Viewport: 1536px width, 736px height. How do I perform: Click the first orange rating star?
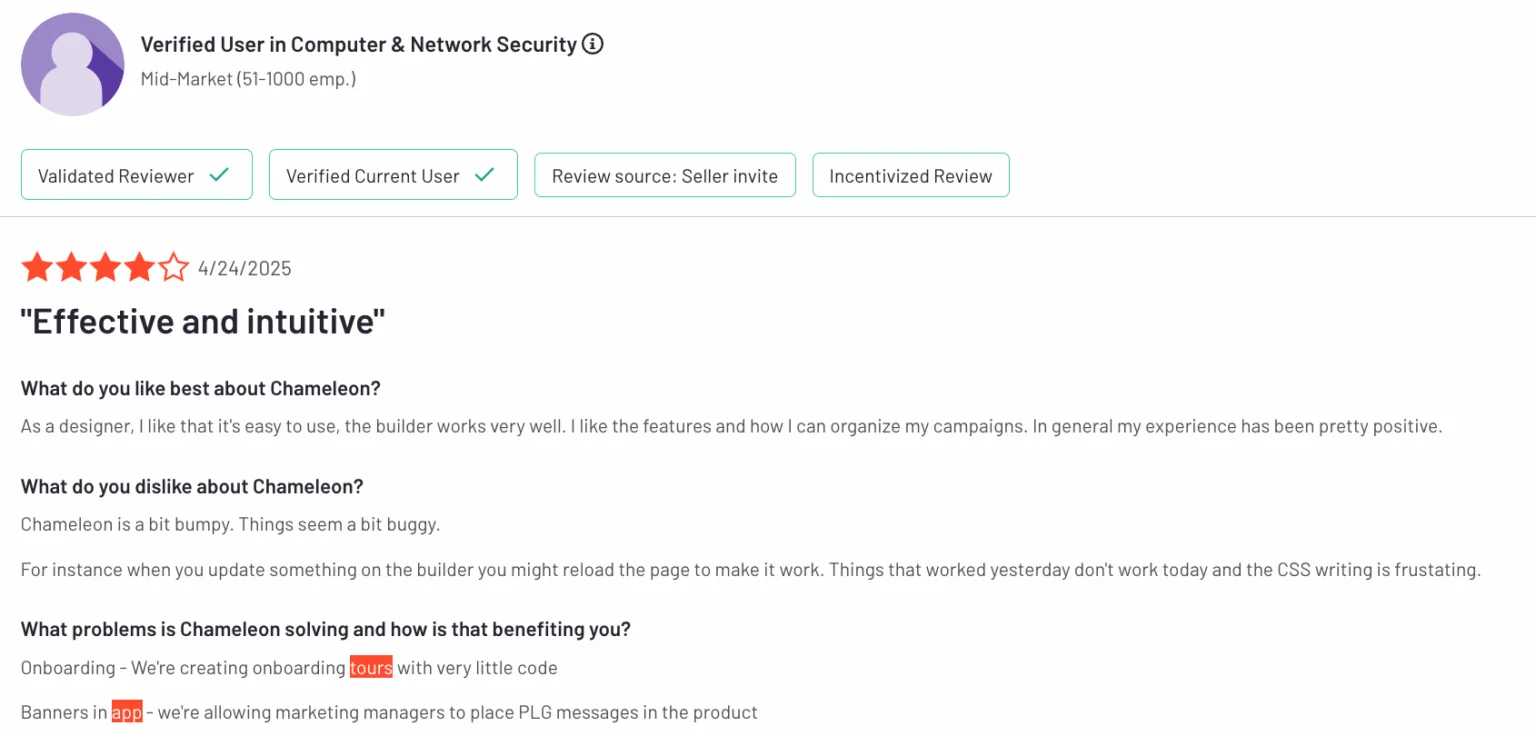click(36, 267)
